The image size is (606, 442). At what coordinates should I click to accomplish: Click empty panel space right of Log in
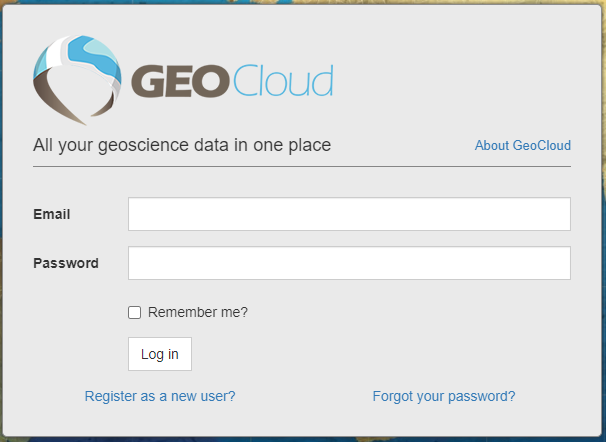pos(380,354)
